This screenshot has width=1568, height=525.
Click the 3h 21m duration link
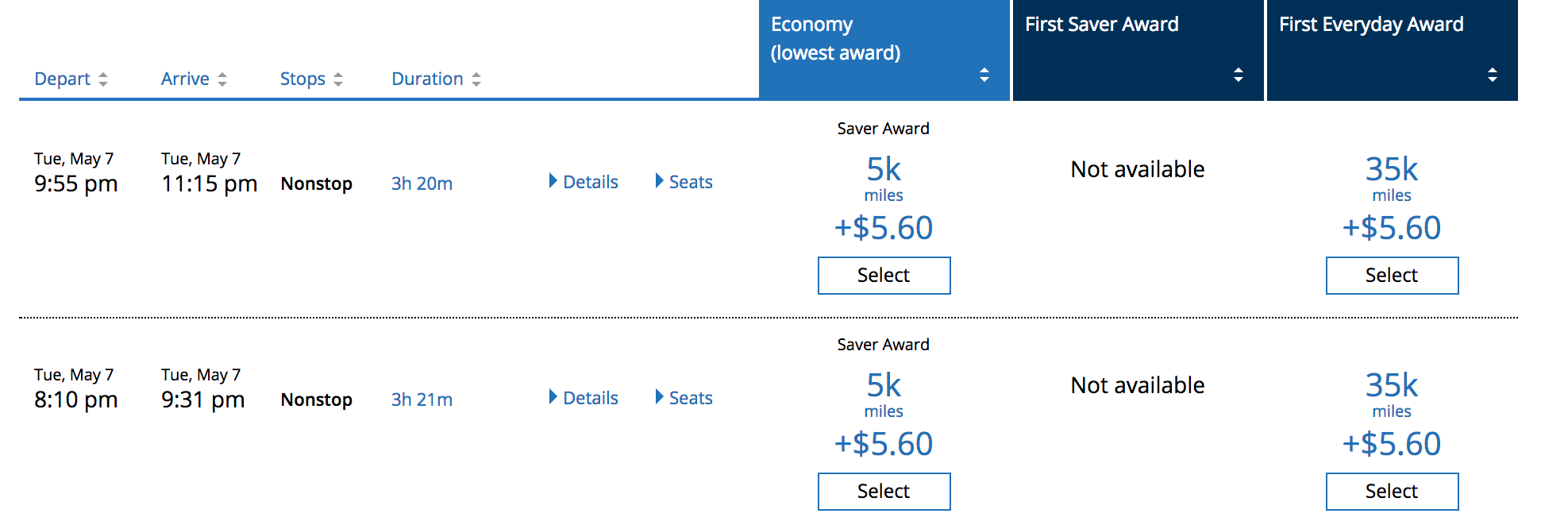point(420,400)
